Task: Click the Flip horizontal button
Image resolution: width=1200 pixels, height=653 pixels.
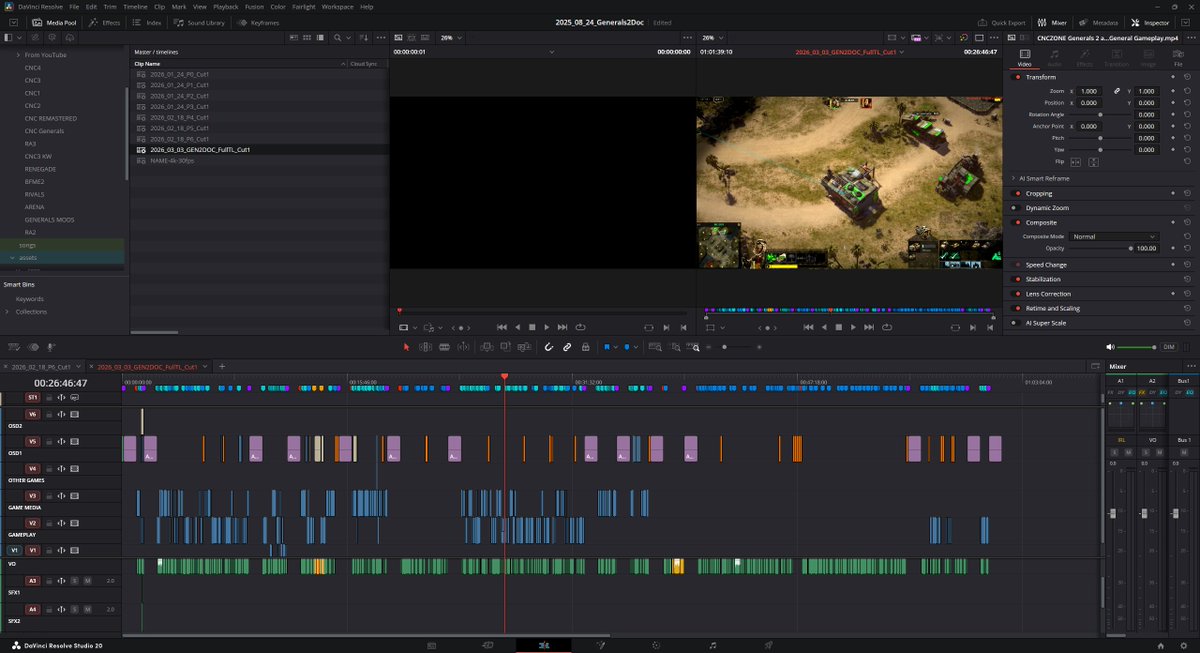Action: (1076, 161)
